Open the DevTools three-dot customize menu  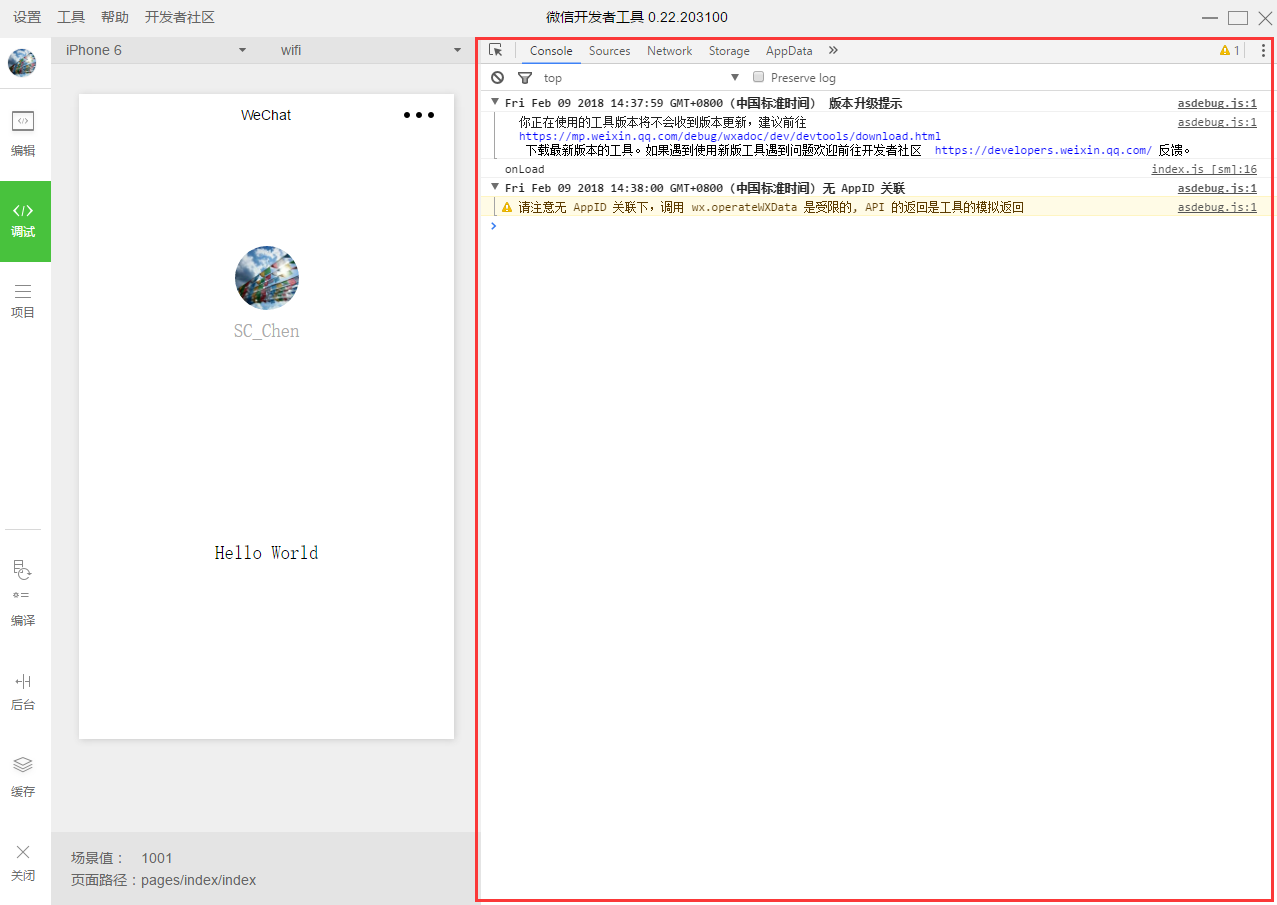point(1263,50)
